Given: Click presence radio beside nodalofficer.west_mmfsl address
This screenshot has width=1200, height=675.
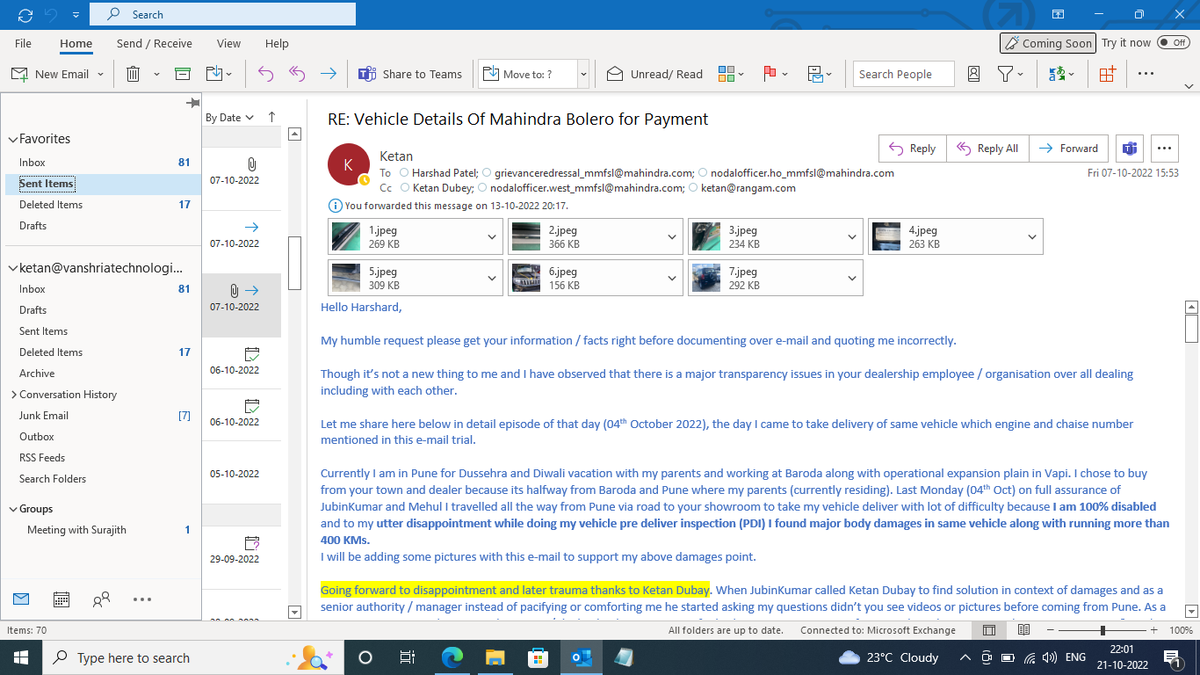Looking at the screenshot, I should click(x=482, y=187).
